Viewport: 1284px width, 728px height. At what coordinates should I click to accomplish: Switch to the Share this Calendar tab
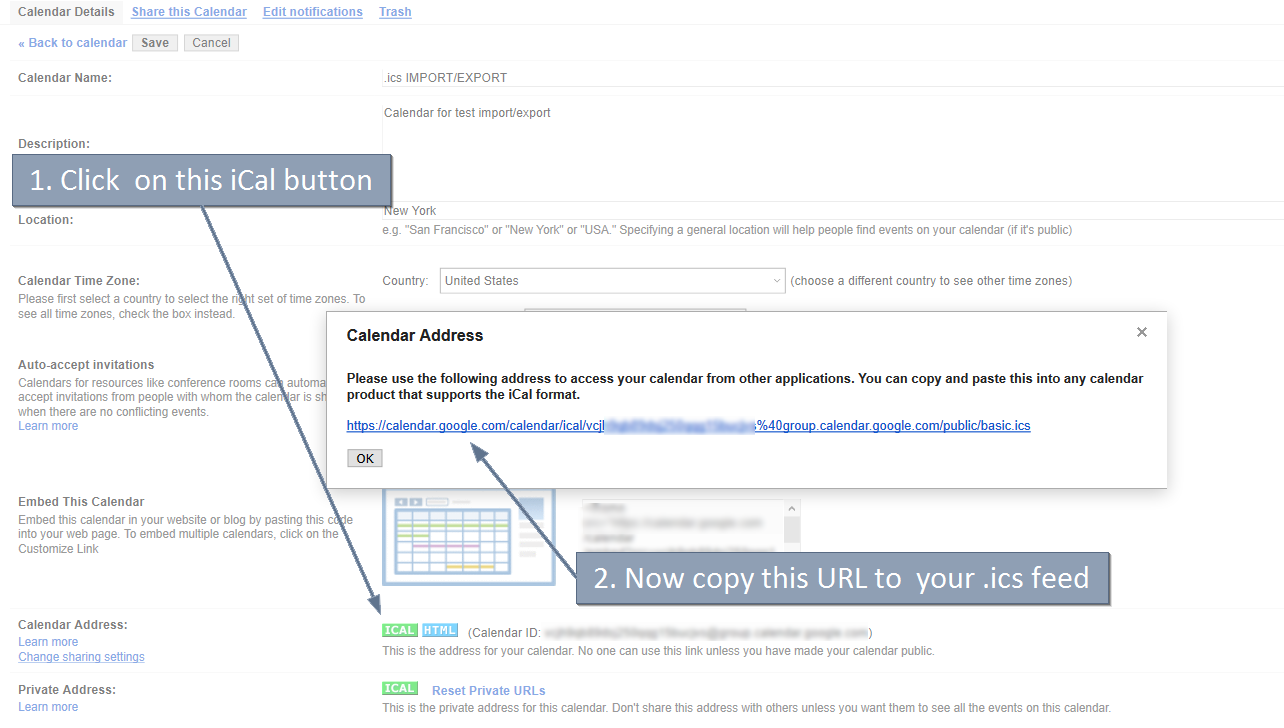coord(189,12)
